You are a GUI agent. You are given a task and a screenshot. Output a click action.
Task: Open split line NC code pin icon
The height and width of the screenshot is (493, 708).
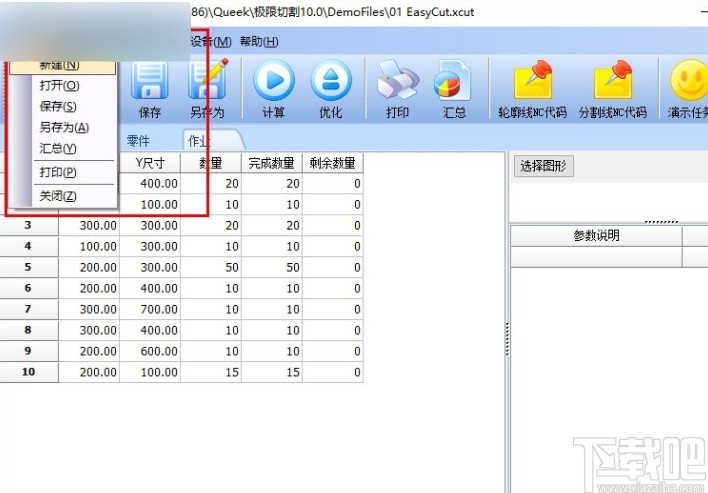(613, 80)
